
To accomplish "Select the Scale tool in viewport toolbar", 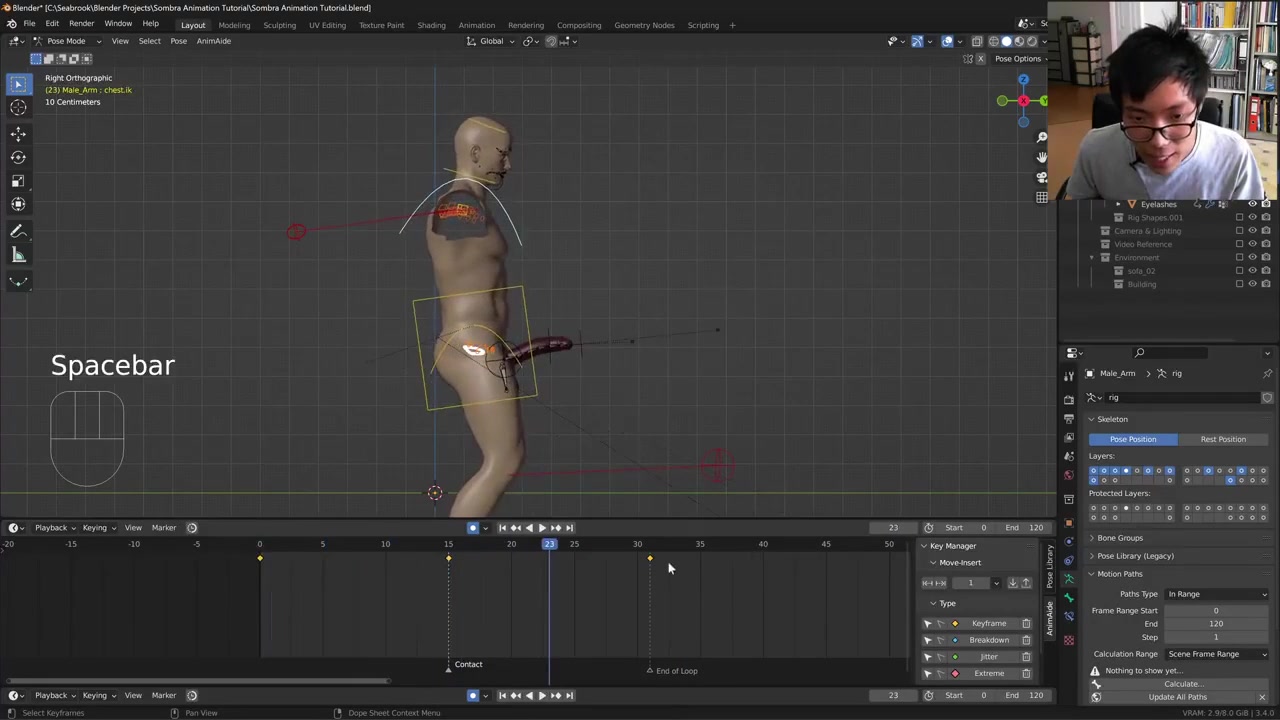I will tap(18, 181).
